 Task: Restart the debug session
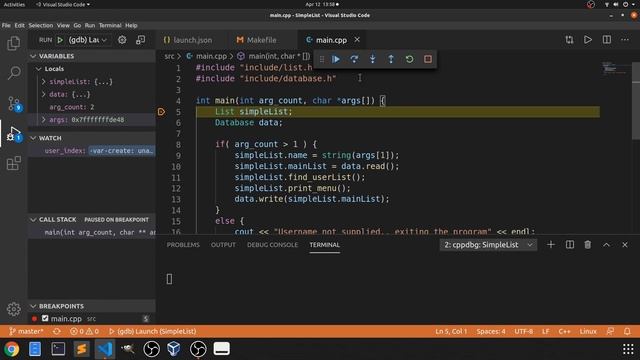click(x=409, y=59)
